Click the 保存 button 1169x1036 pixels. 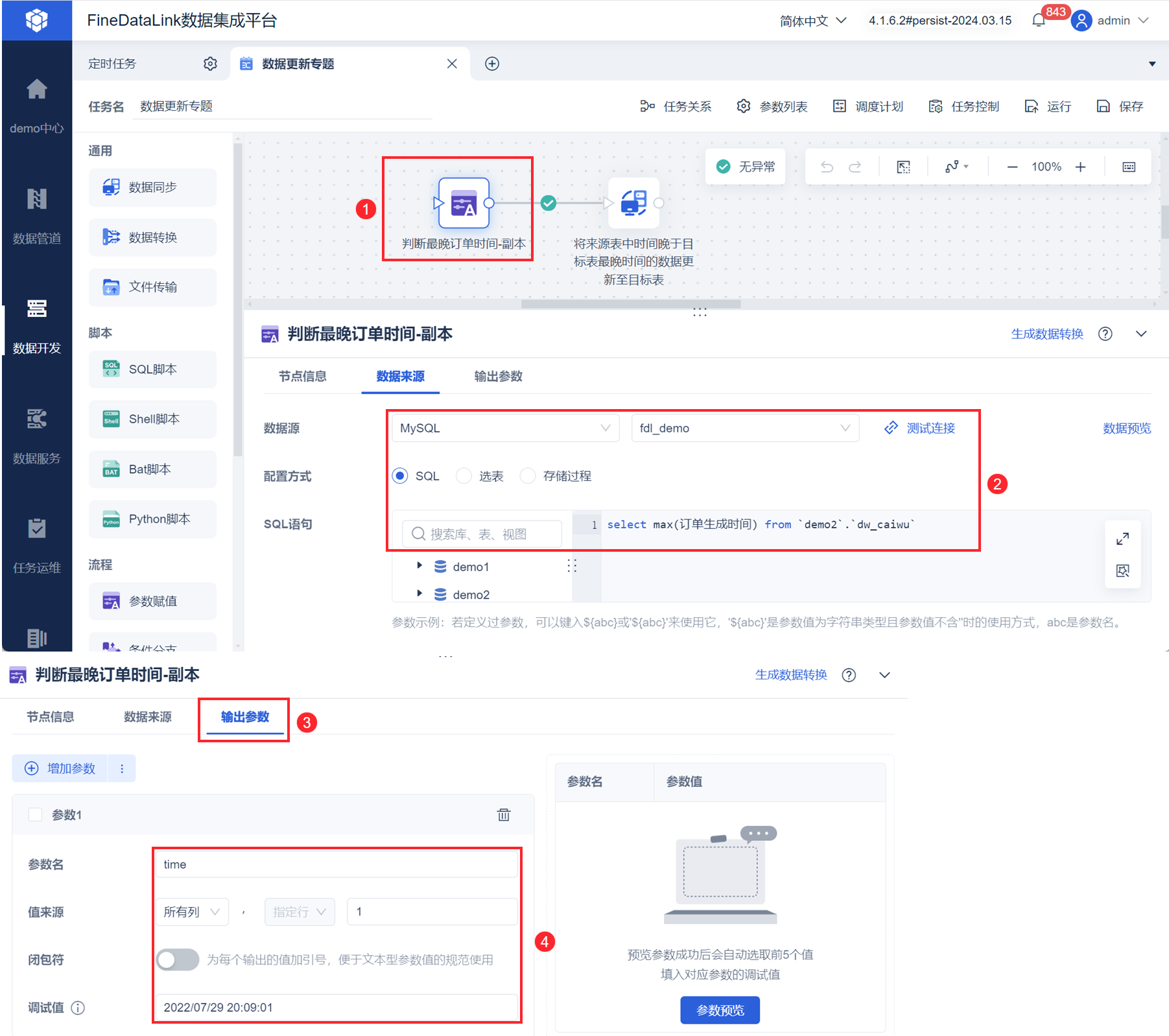[x=1120, y=106]
